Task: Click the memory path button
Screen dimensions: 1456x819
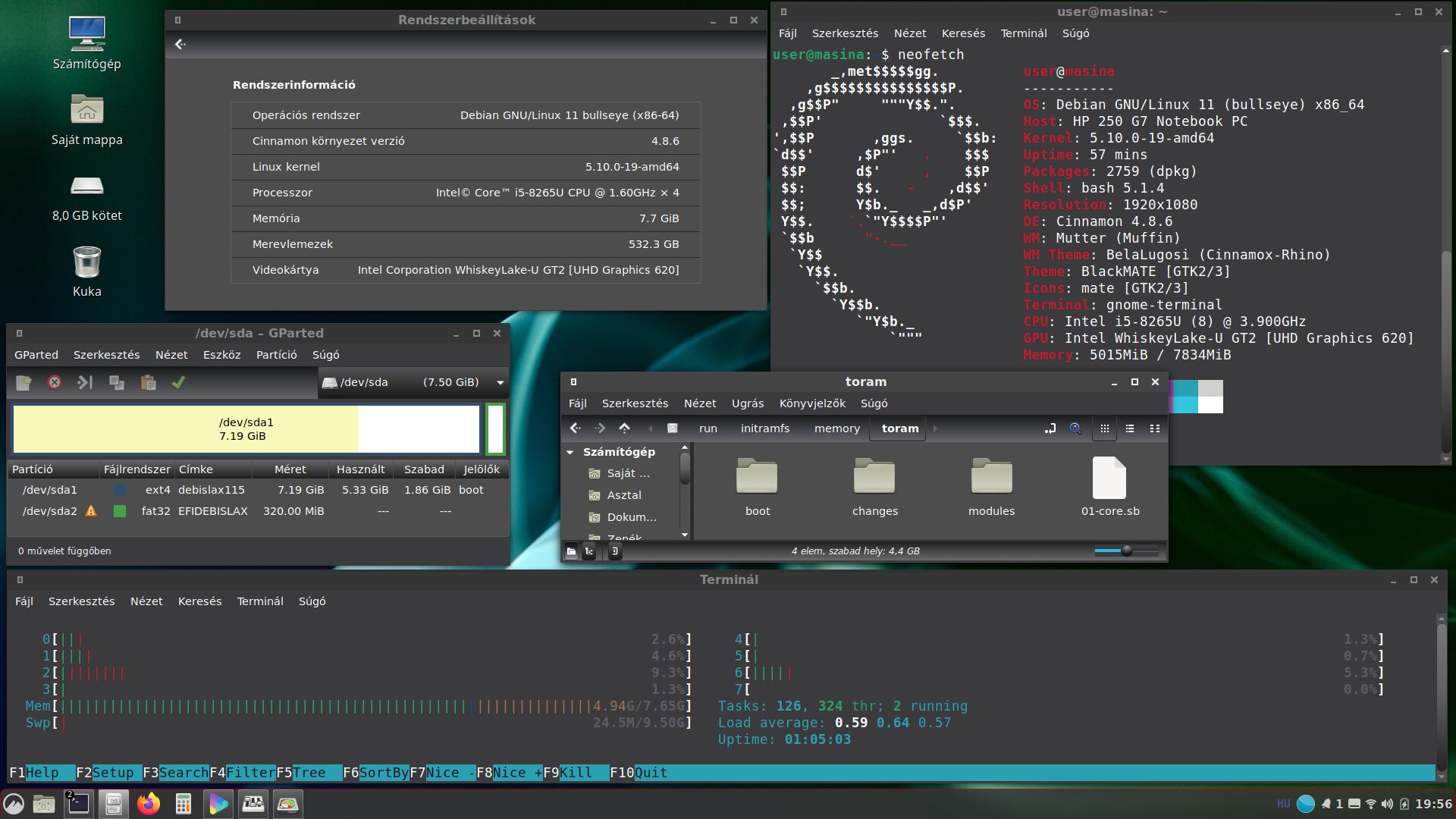Action: click(837, 428)
